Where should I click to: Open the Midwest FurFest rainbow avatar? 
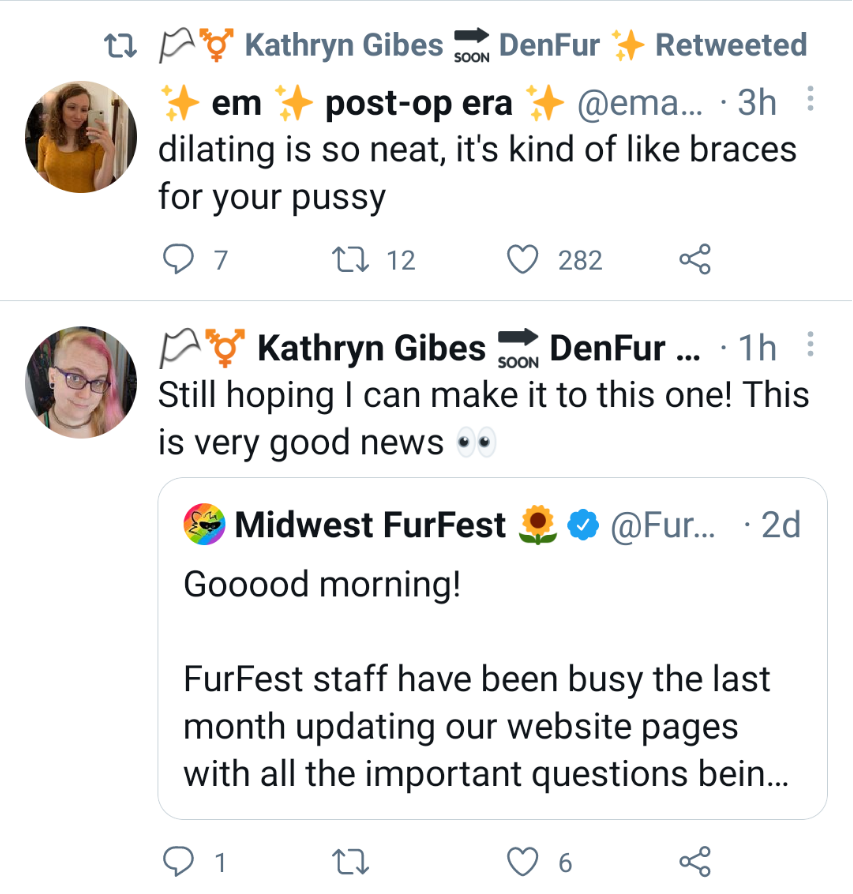204,524
